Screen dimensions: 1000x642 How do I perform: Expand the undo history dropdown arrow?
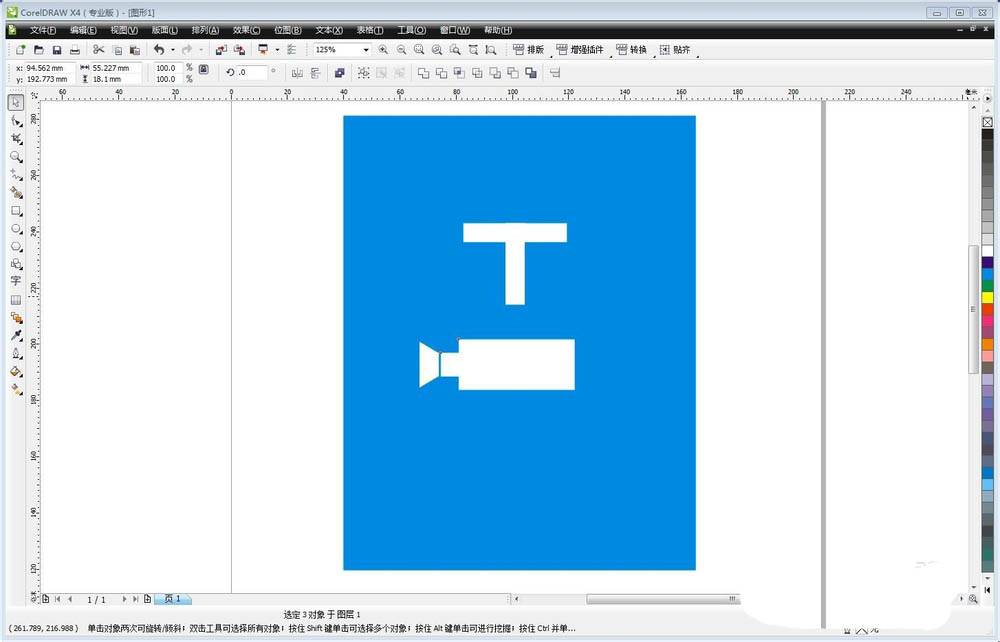(x=172, y=49)
